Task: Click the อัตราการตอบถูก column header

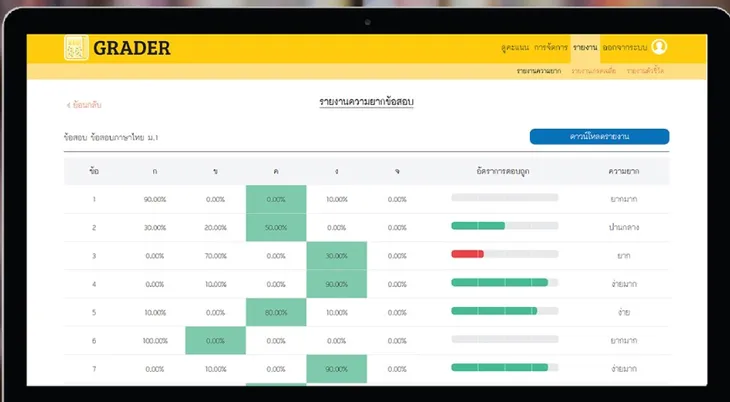Action: (x=505, y=171)
